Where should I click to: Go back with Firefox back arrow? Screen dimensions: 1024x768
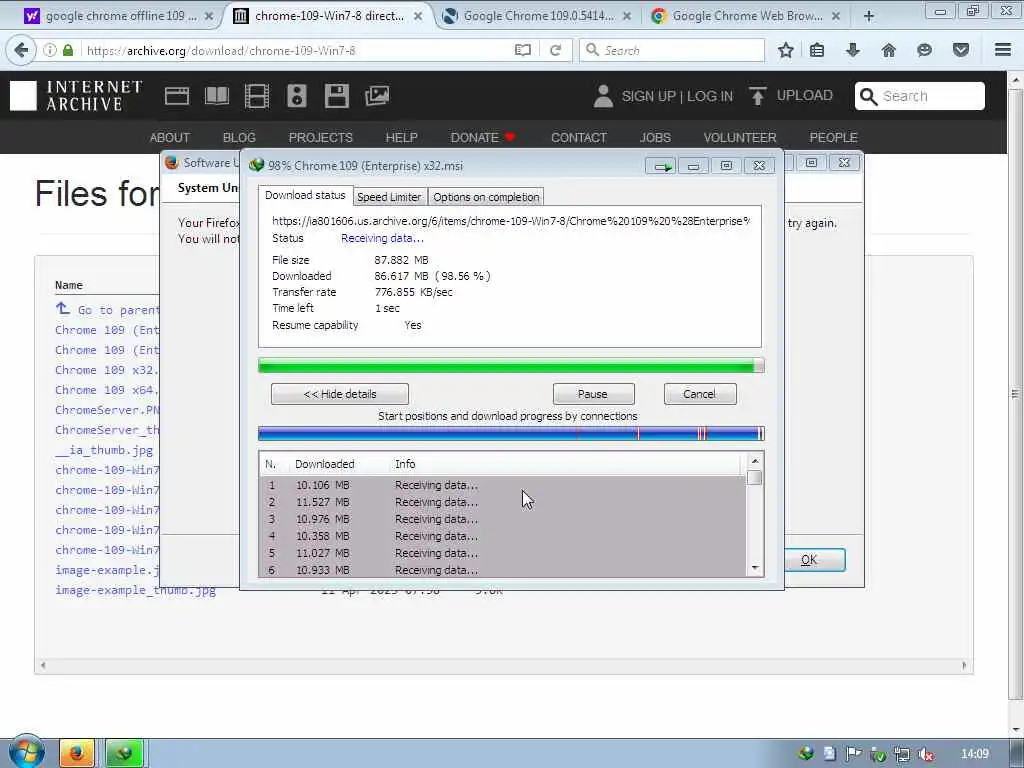click(21, 50)
